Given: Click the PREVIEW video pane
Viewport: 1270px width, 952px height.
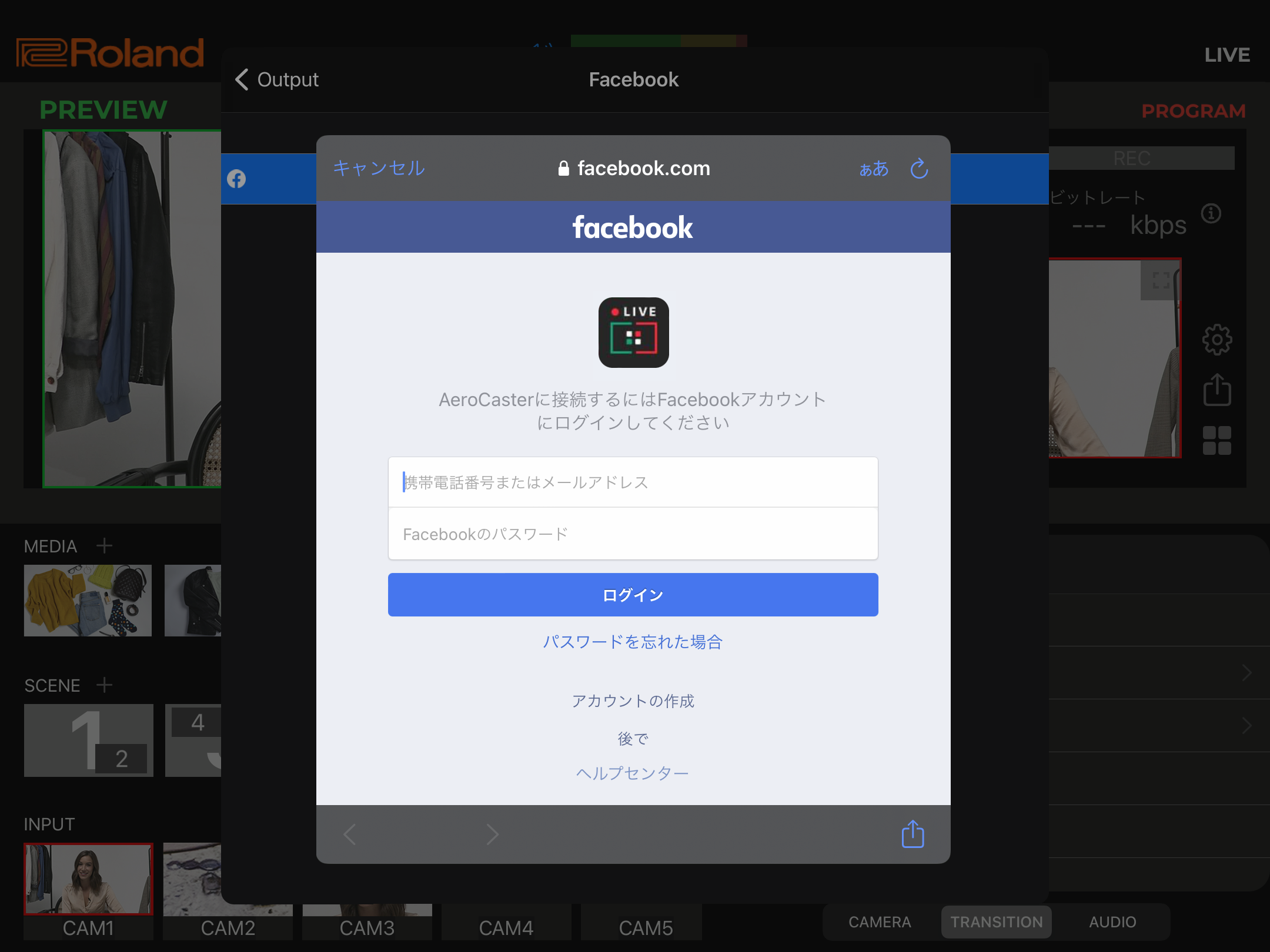Looking at the screenshot, I should [x=132, y=309].
